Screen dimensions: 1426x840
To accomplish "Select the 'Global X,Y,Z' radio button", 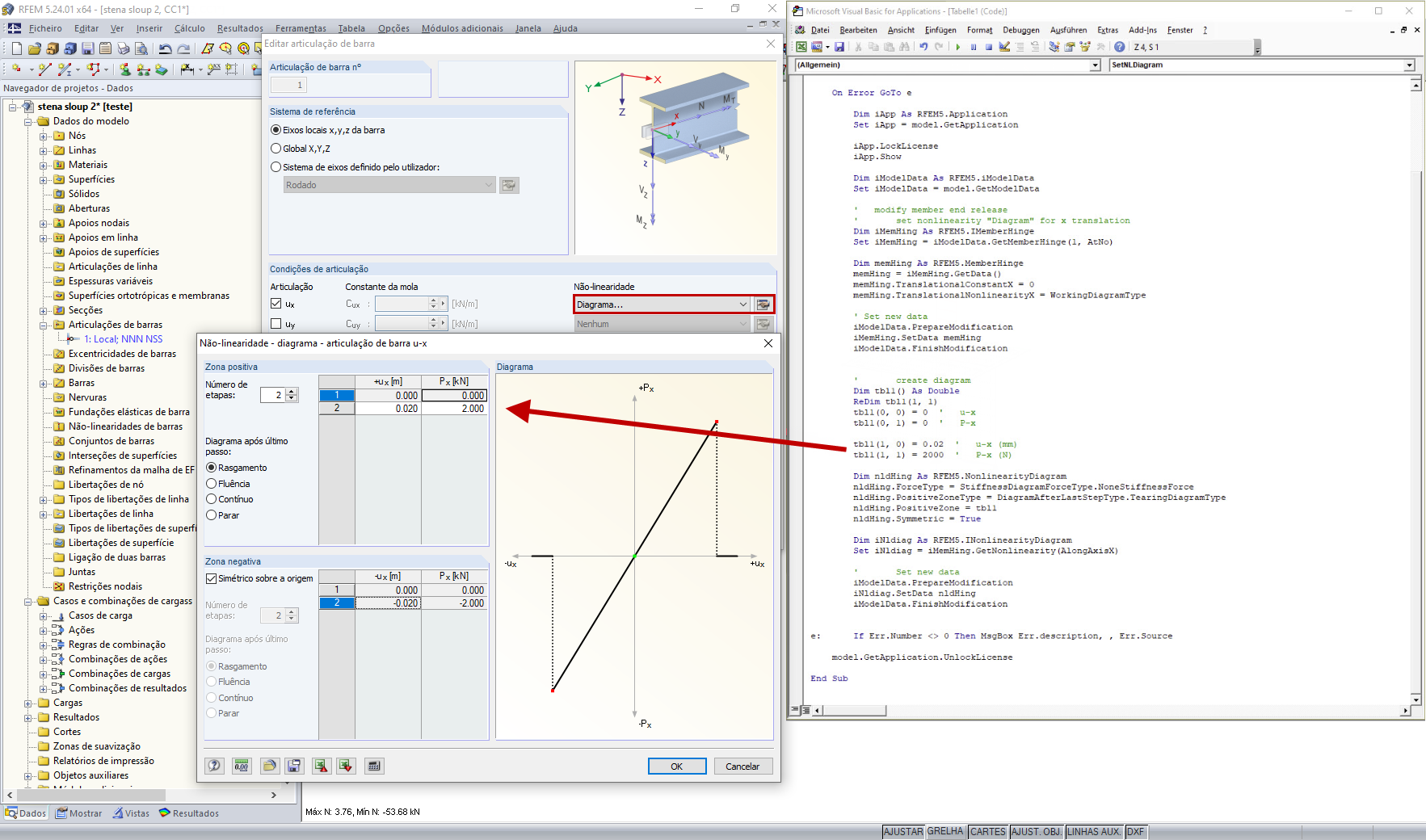I will click(x=276, y=149).
